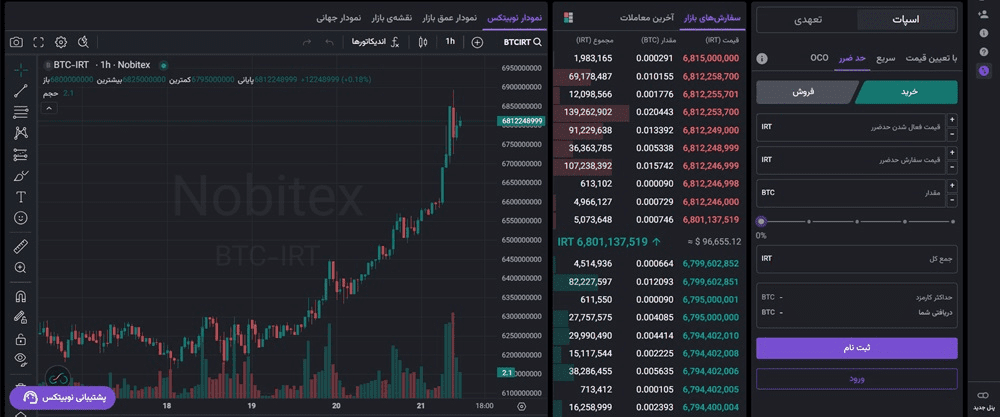Click the login (ورود) button
The height and width of the screenshot is (417, 1000).
(856, 378)
